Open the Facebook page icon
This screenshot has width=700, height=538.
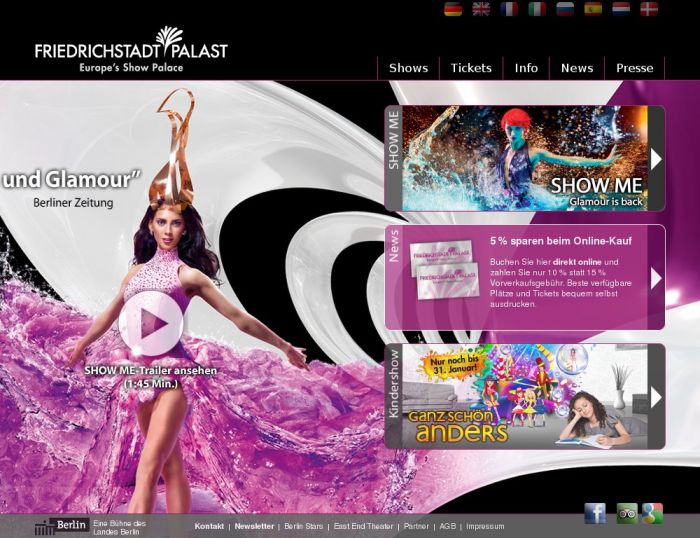[x=595, y=513]
